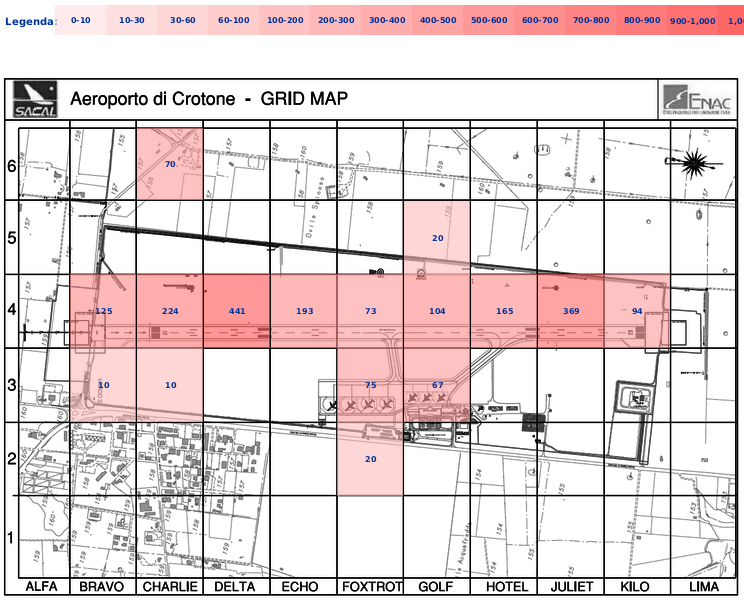This screenshot has height=600, width=744.
Task: Click the DELTA column label
Action: (x=234, y=587)
